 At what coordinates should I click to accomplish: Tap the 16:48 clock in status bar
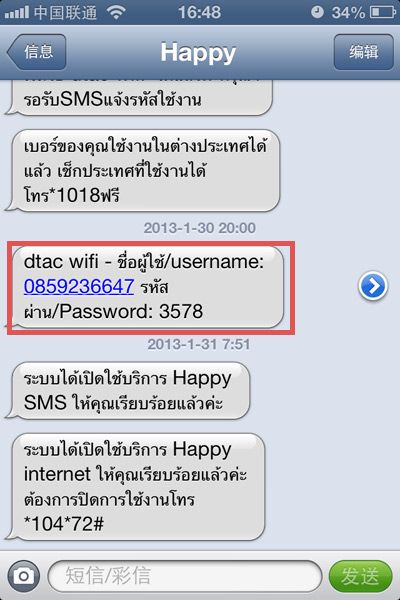pos(199,13)
